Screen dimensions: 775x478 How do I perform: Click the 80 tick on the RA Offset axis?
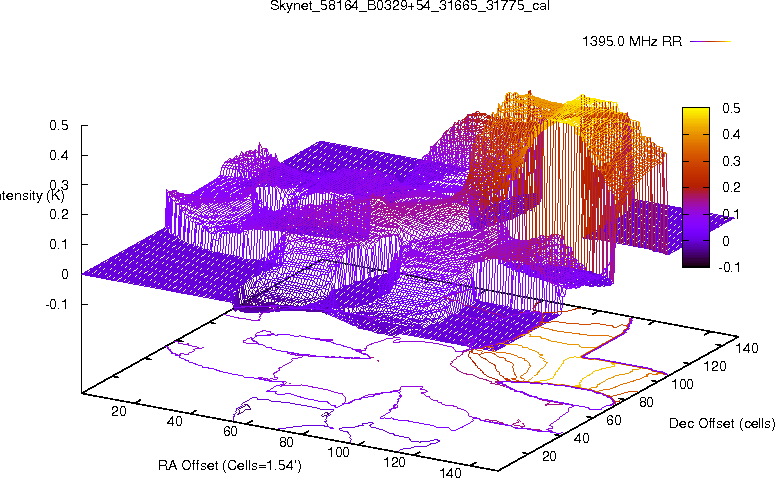[286, 442]
